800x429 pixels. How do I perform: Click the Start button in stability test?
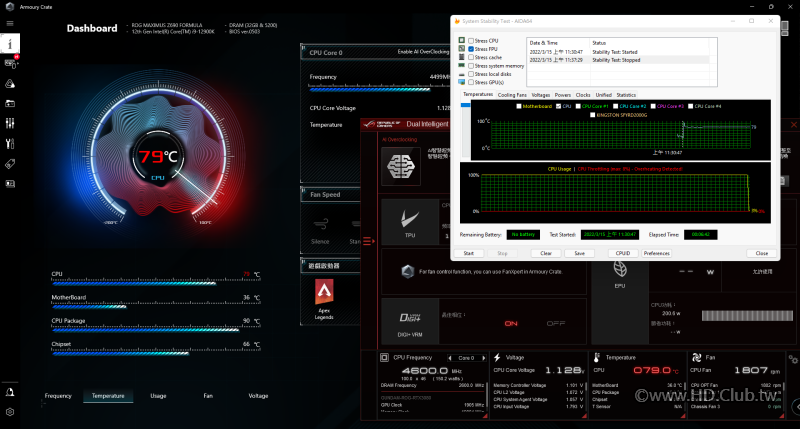468,253
